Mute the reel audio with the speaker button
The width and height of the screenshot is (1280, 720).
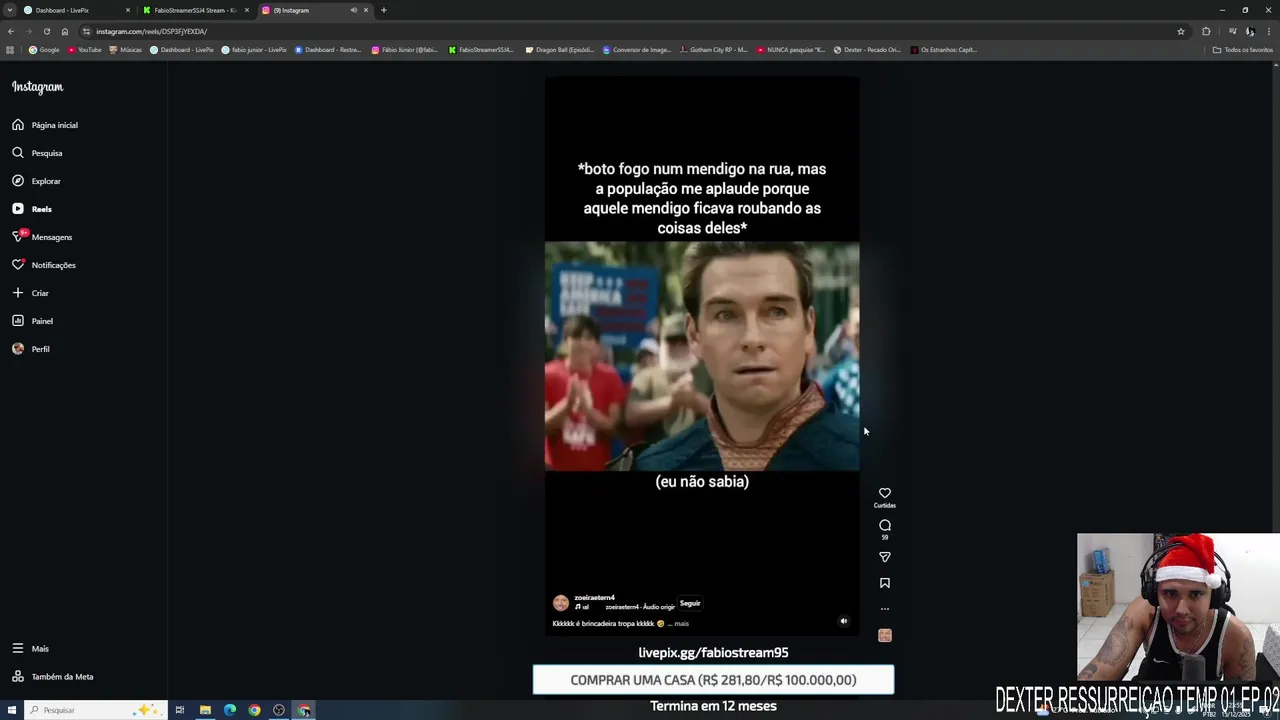843,621
